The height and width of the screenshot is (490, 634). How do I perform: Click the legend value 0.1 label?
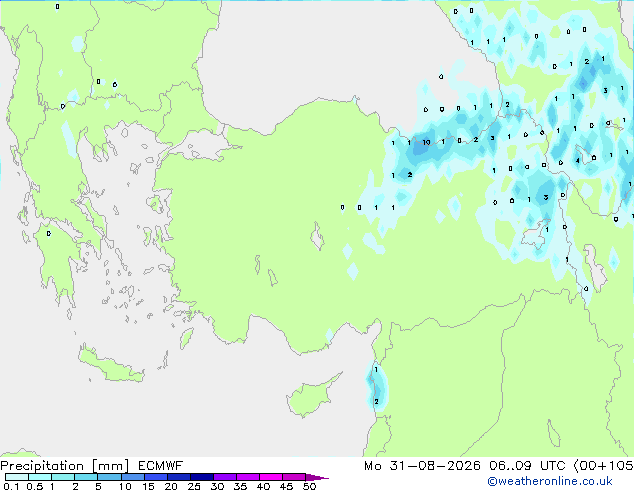pos(11,486)
